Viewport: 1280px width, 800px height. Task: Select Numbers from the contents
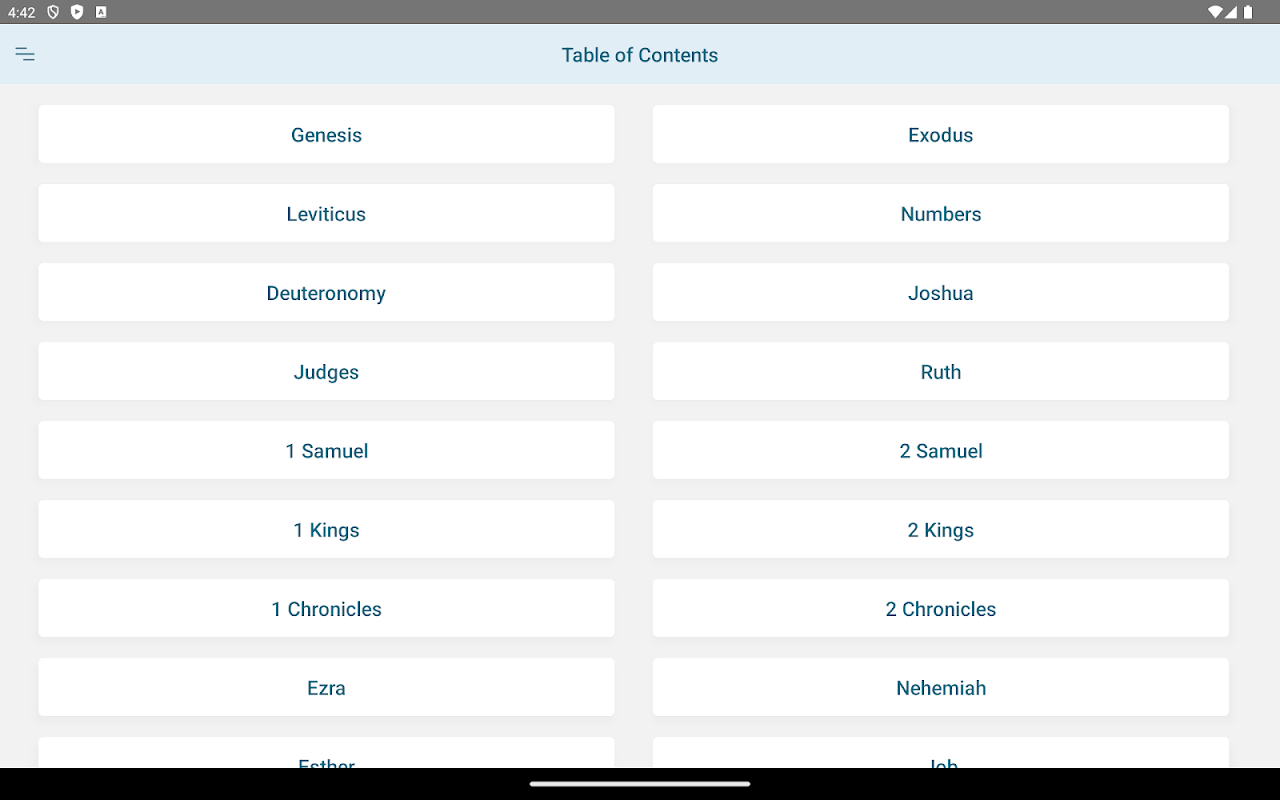point(940,213)
